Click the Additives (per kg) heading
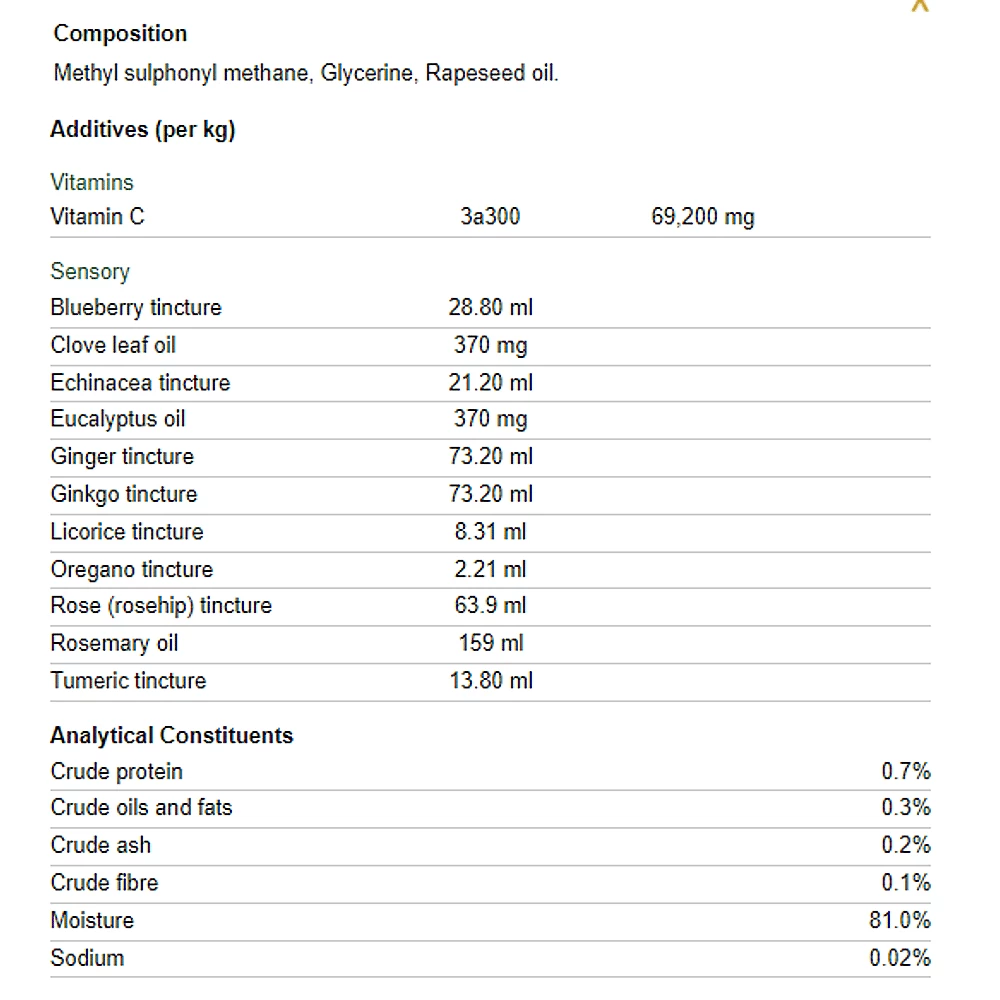The width and height of the screenshot is (1000, 1000). coord(143,130)
